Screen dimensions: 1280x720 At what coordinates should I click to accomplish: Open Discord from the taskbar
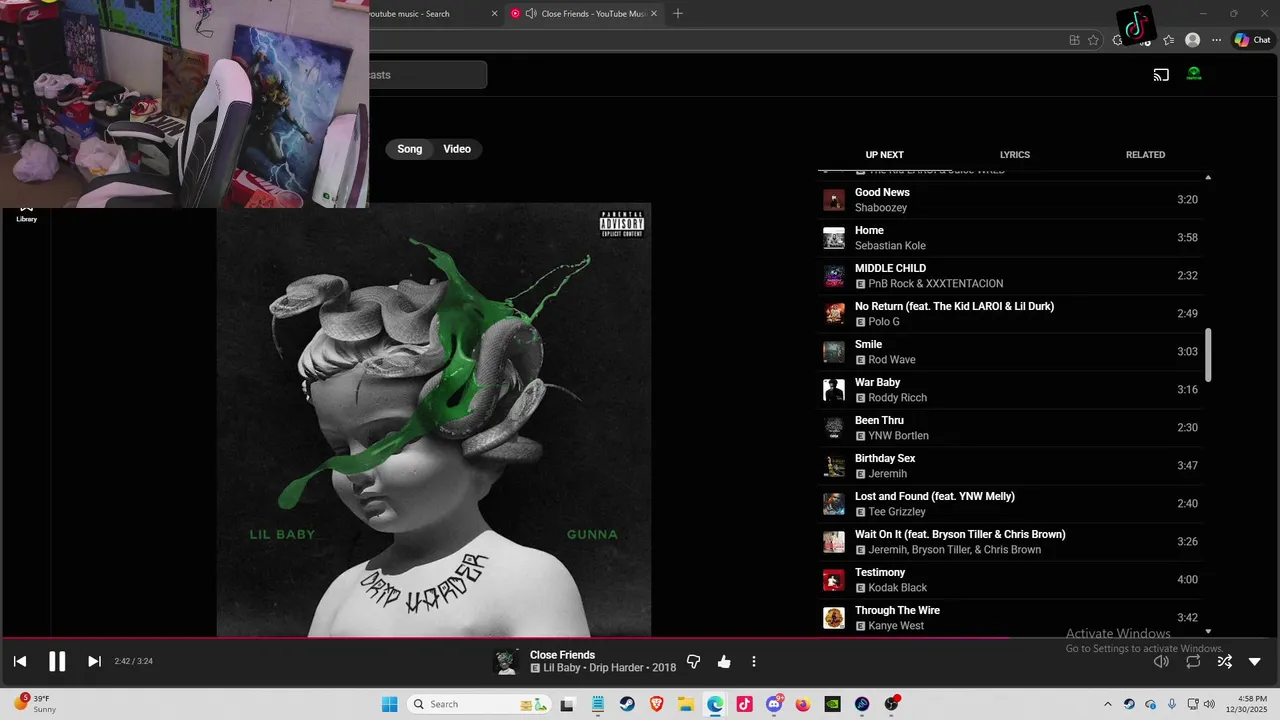(x=774, y=704)
